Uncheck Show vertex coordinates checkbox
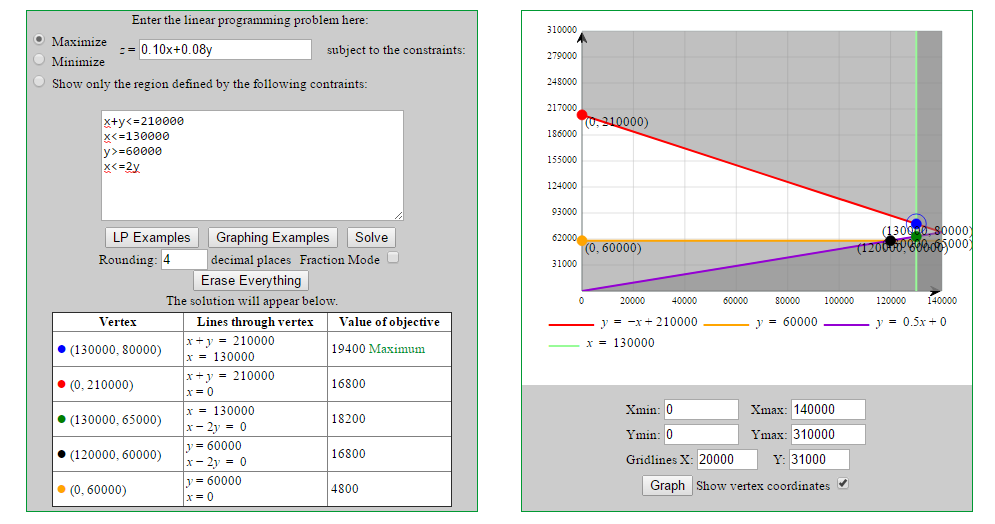This screenshot has height=524, width=995. [x=843, y=484]
